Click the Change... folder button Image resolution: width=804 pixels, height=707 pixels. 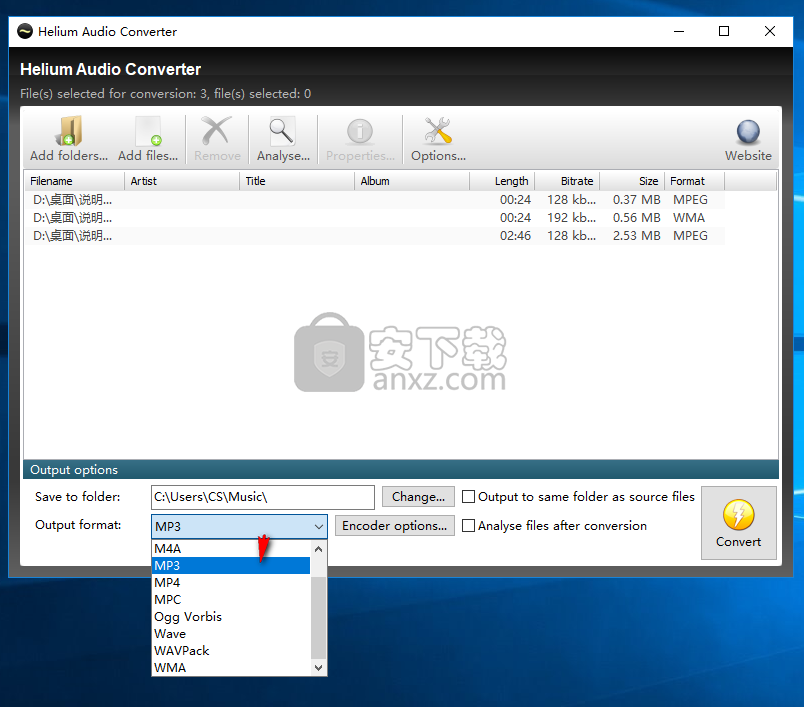(x=418, y=497)
